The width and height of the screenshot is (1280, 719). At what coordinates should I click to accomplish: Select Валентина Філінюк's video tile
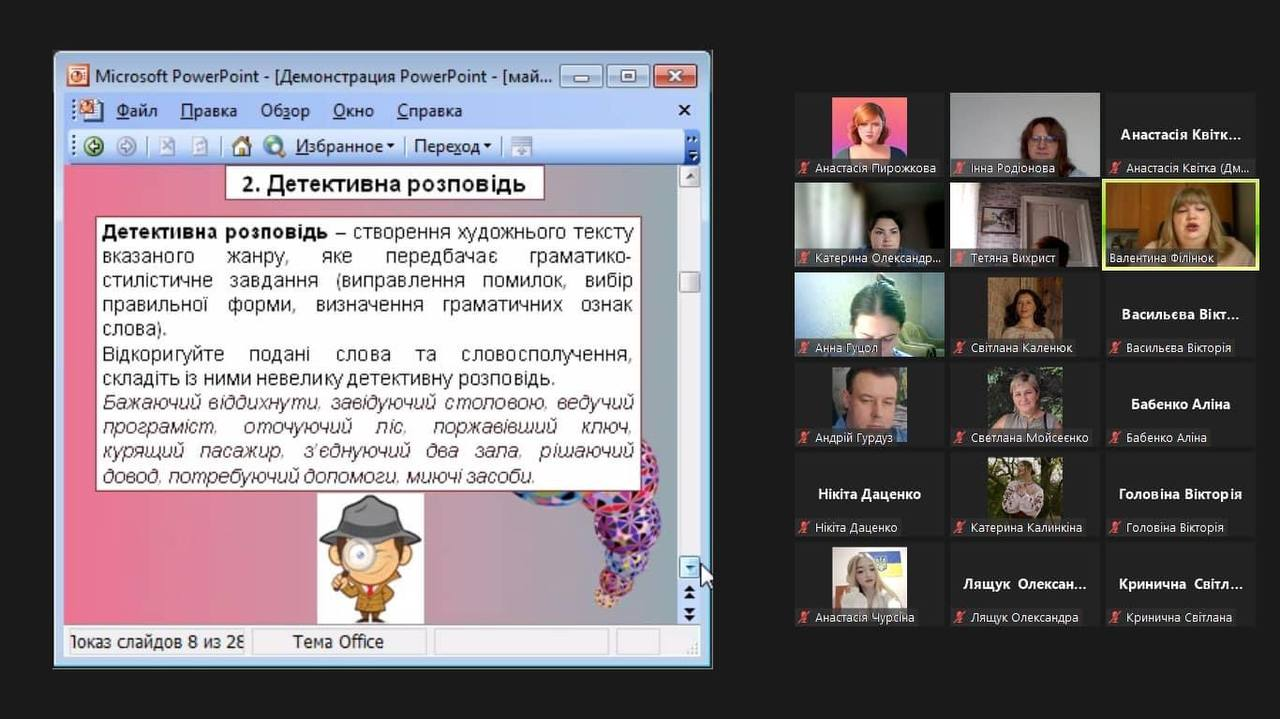click(x=1180, y=224)
